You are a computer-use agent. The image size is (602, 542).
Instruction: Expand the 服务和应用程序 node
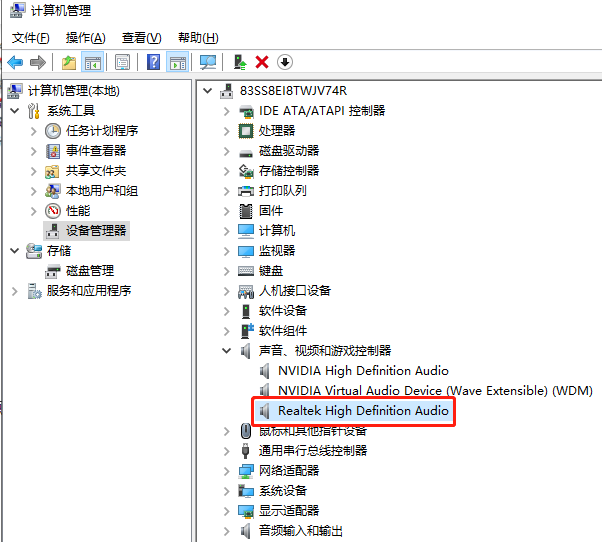[14, 291]
